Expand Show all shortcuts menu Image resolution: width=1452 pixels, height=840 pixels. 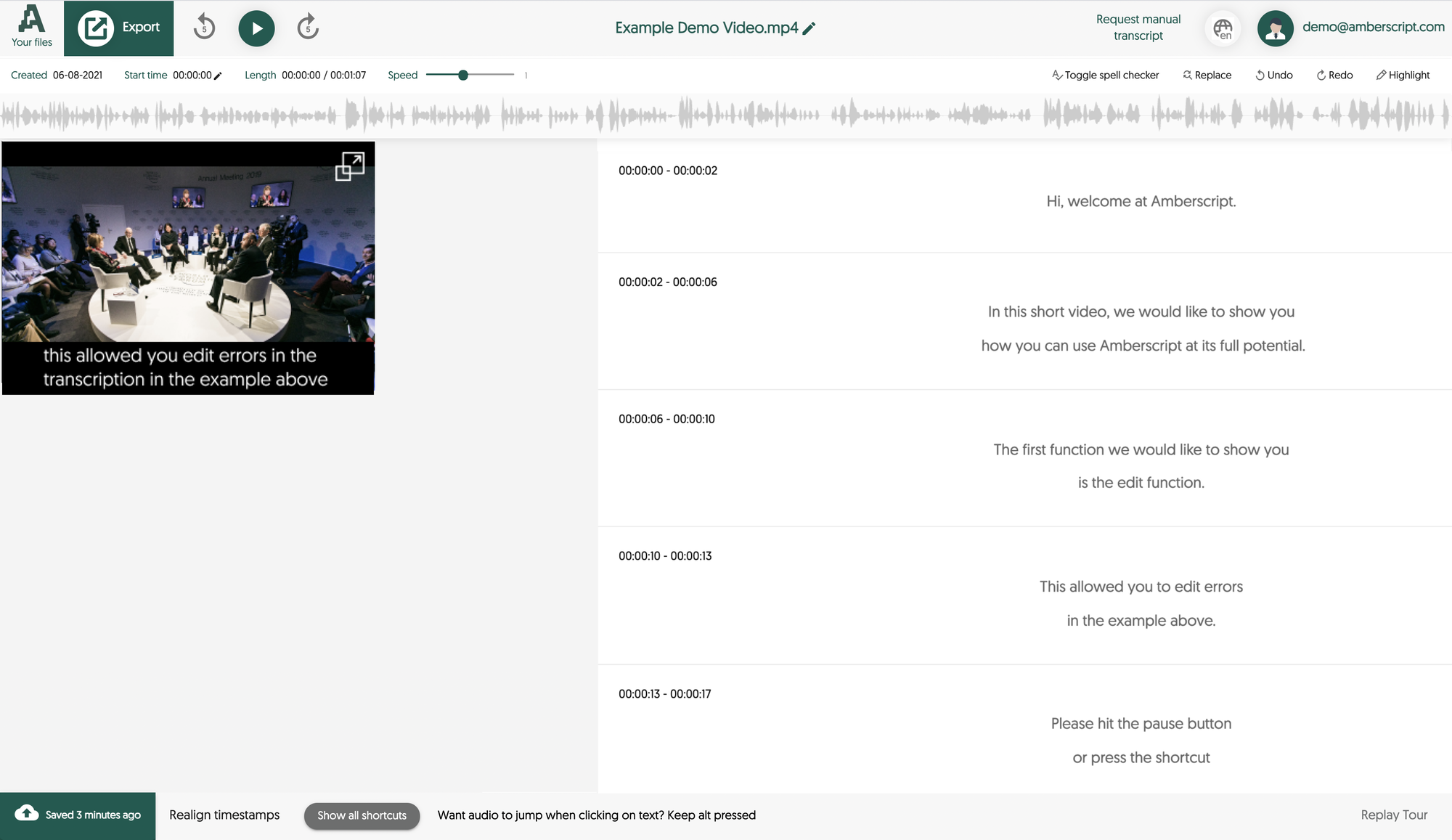[363, 814]
